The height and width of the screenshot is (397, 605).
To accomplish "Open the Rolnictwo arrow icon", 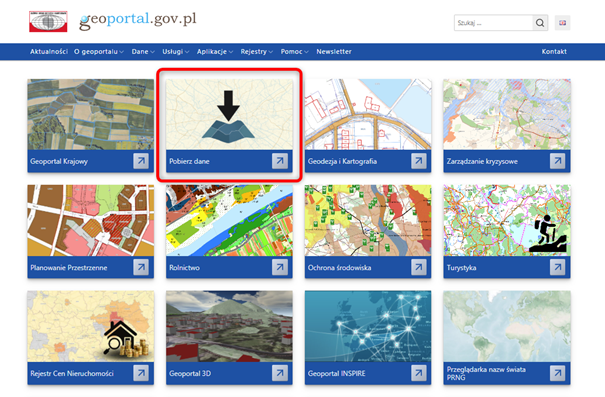I will (x=280, y=267).
